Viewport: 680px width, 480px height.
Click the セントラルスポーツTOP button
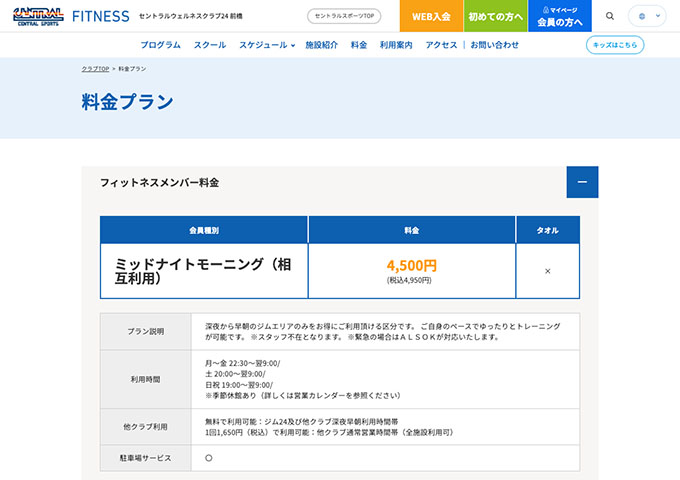pos(344,16)
